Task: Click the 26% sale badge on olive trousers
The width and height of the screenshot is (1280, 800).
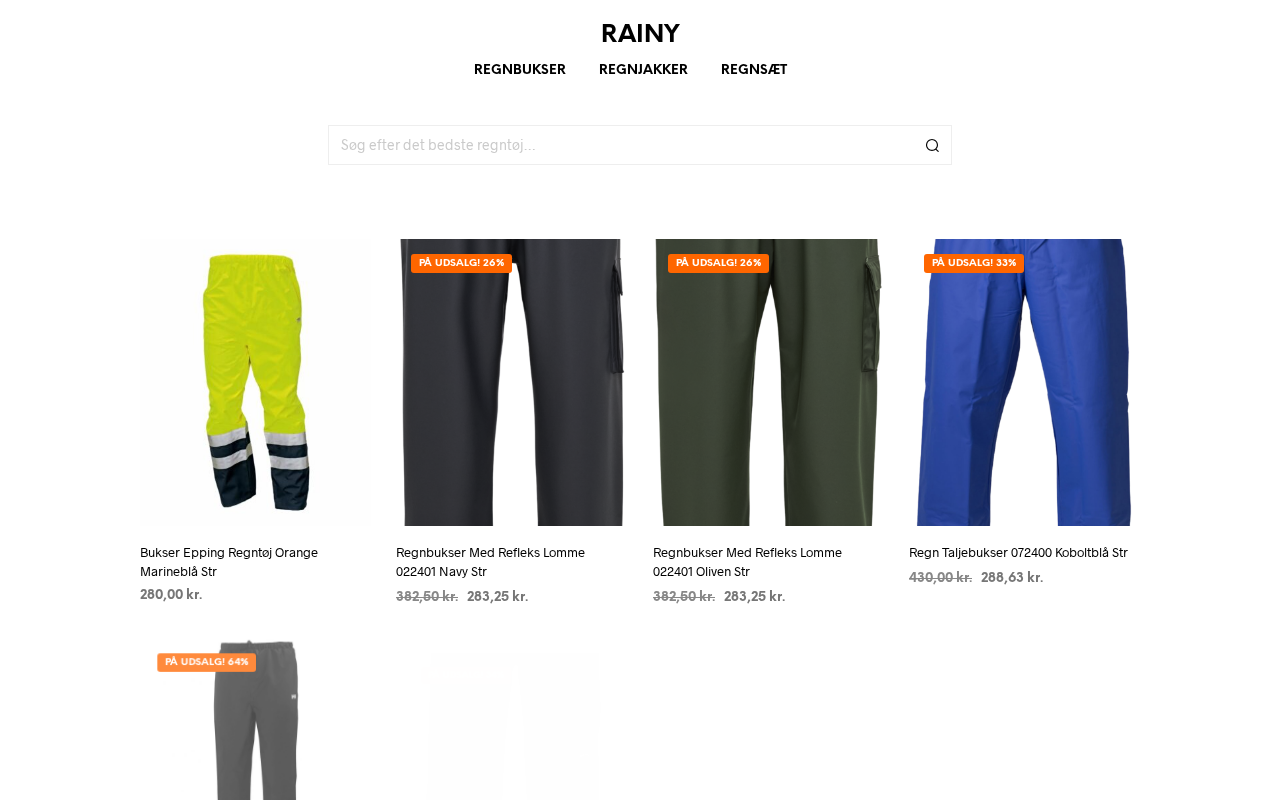Action: (718, 263)
